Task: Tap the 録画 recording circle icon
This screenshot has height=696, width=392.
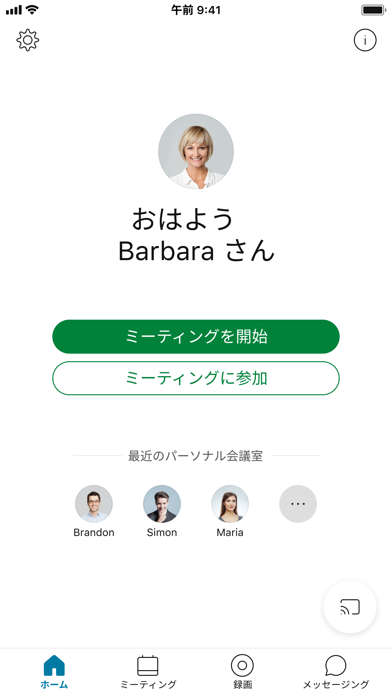Action: pyautogui.click(x=242, y=665)
